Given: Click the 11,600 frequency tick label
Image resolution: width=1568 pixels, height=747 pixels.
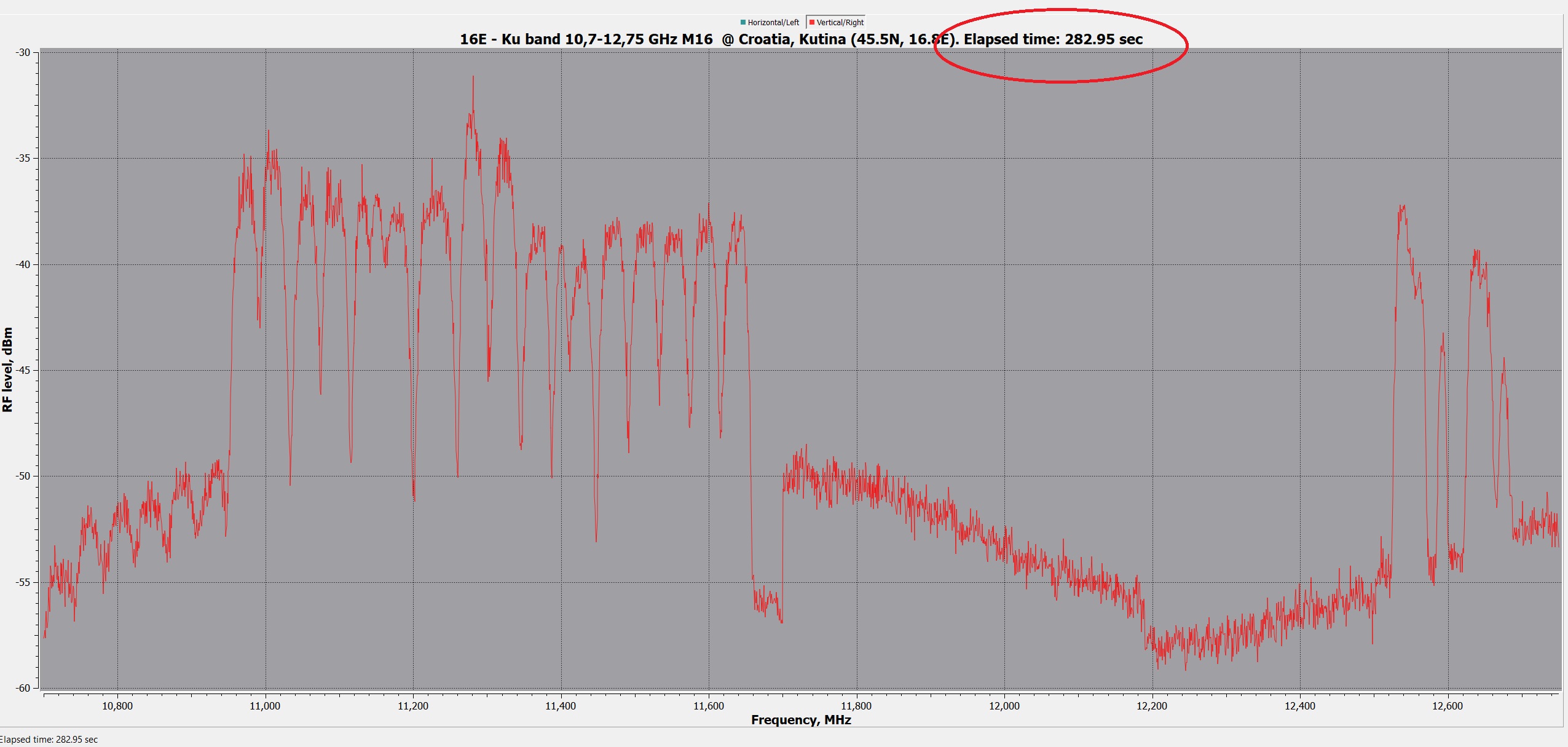Looking at the screenshot, I should click(708, 706).
